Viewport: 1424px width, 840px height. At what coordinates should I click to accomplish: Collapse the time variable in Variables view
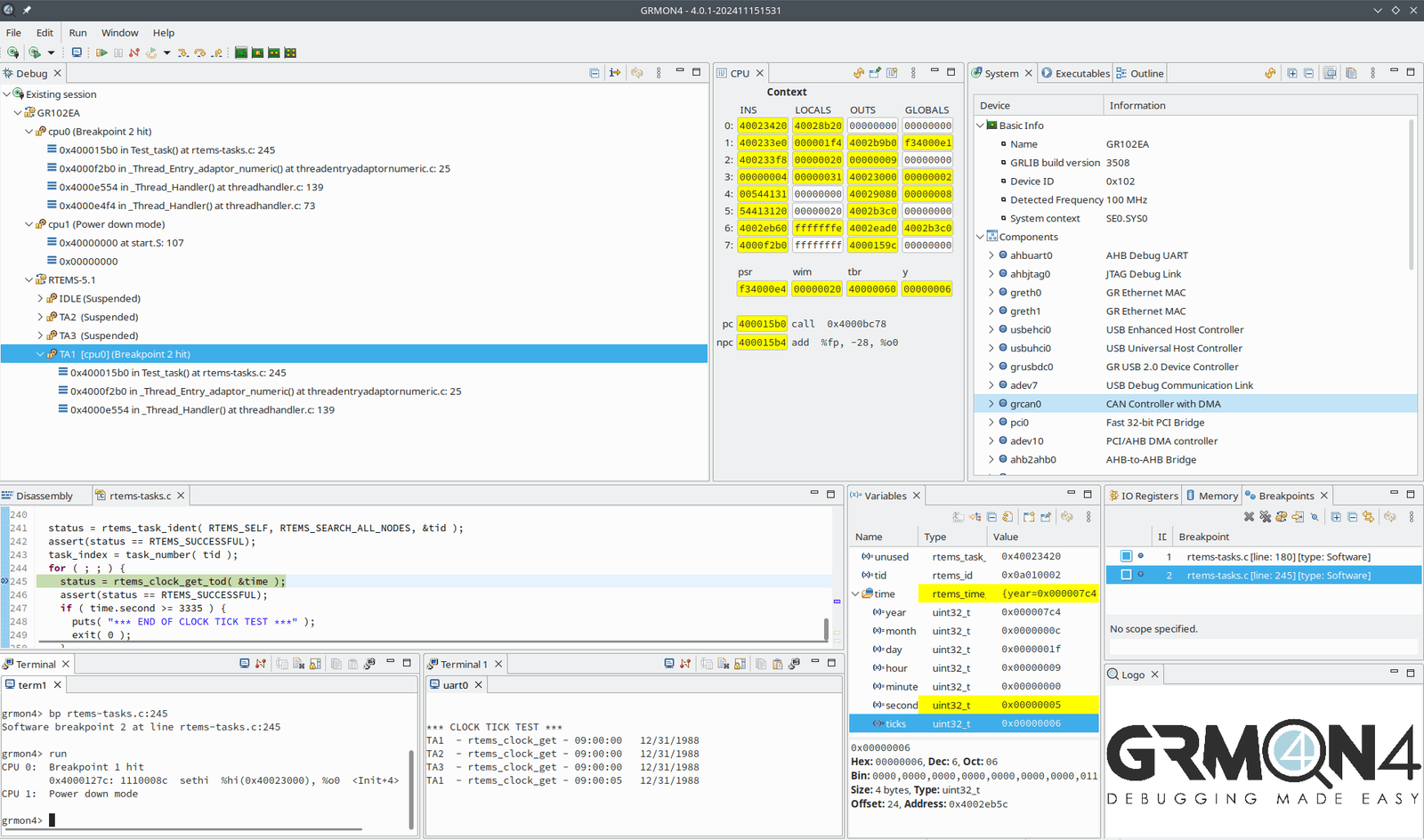[856, 594]
